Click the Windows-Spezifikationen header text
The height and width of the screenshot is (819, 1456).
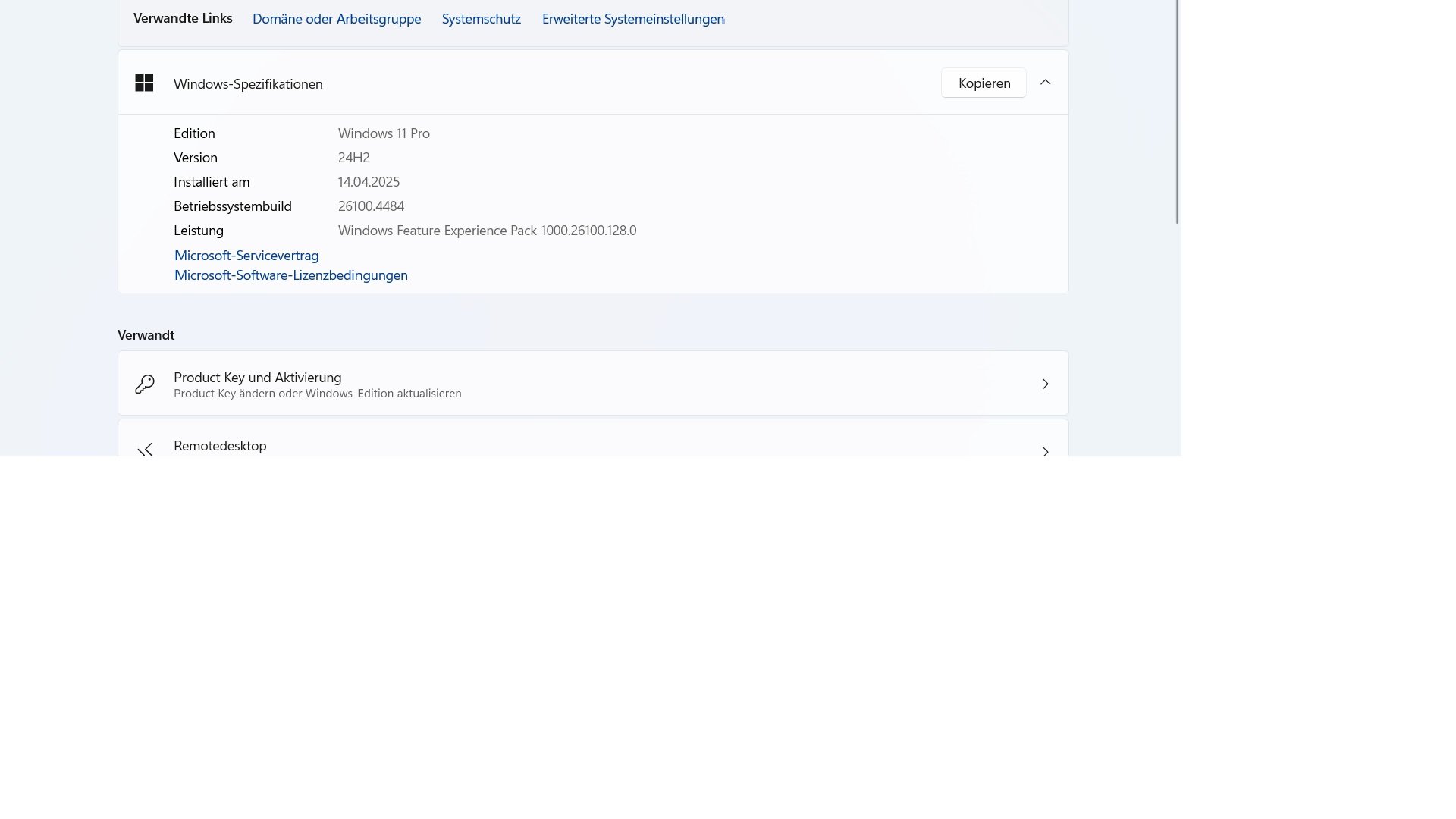pos(248,84)
